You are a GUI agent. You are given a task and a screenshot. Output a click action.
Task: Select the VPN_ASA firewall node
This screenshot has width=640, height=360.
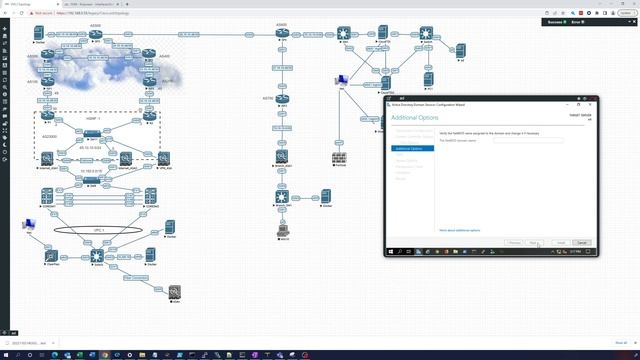pos(164,158)
